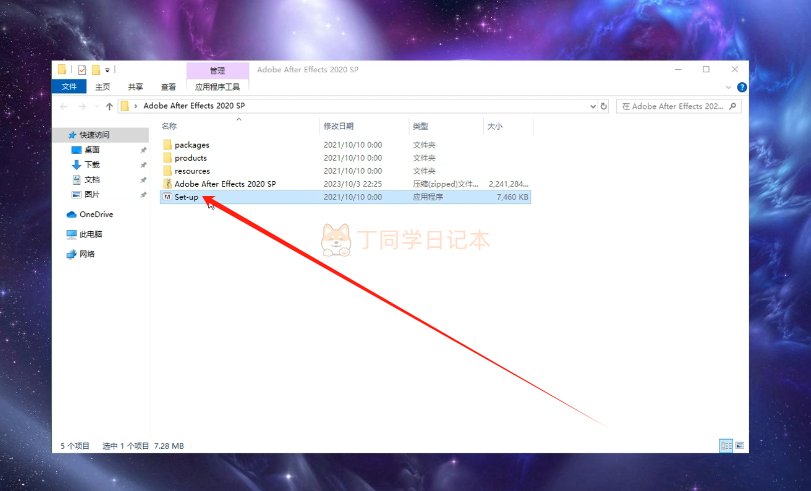
Task: Select OneDrive in navigation pane
Action: point(96,214)
